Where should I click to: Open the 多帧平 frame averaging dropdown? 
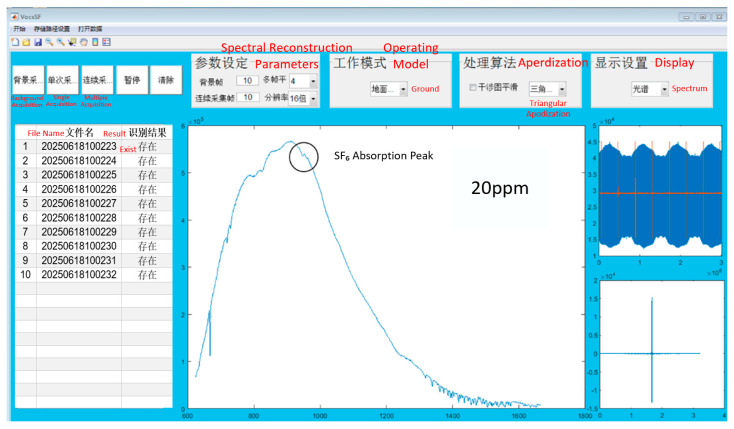click(303, 81)
